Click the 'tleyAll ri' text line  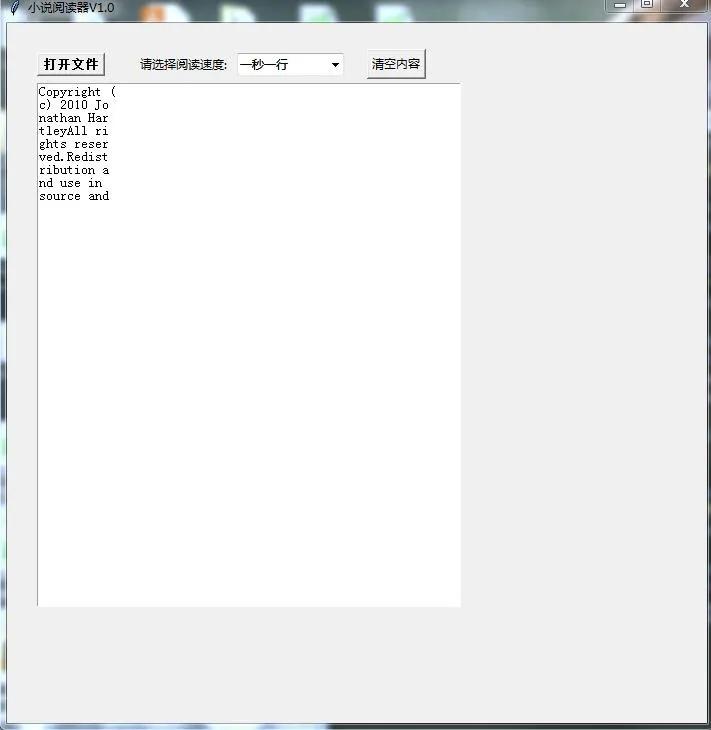[x=73, y=131]
